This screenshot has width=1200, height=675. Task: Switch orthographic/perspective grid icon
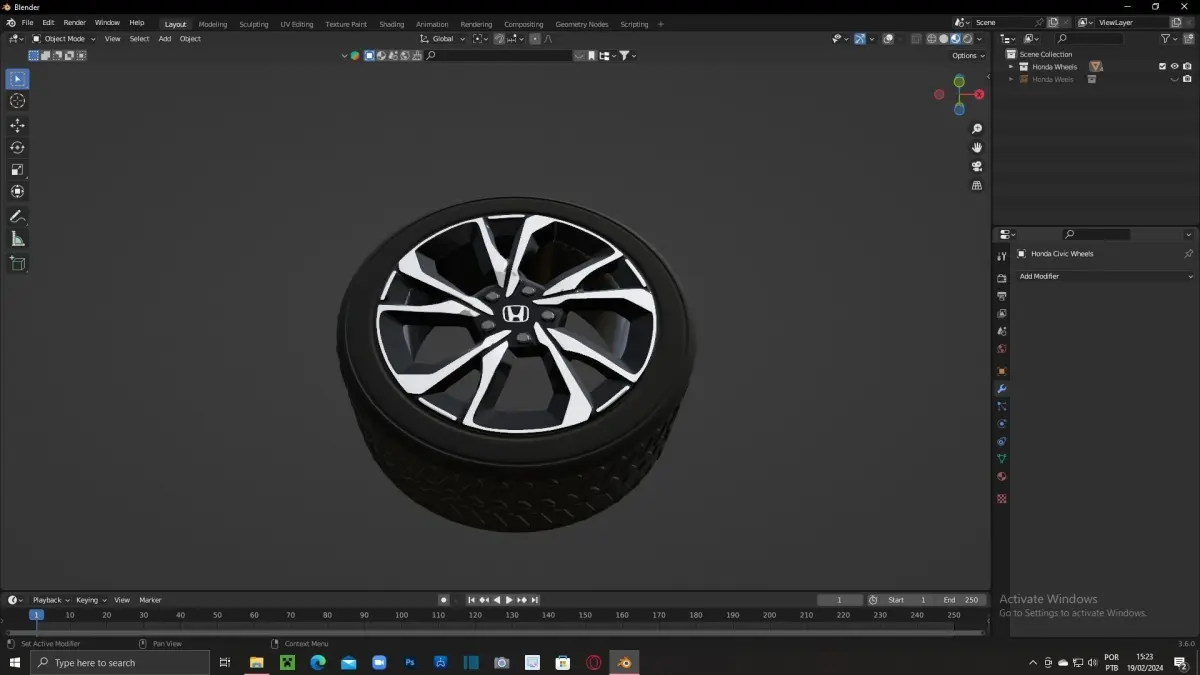pyautogui.click(x=977, y=185)
